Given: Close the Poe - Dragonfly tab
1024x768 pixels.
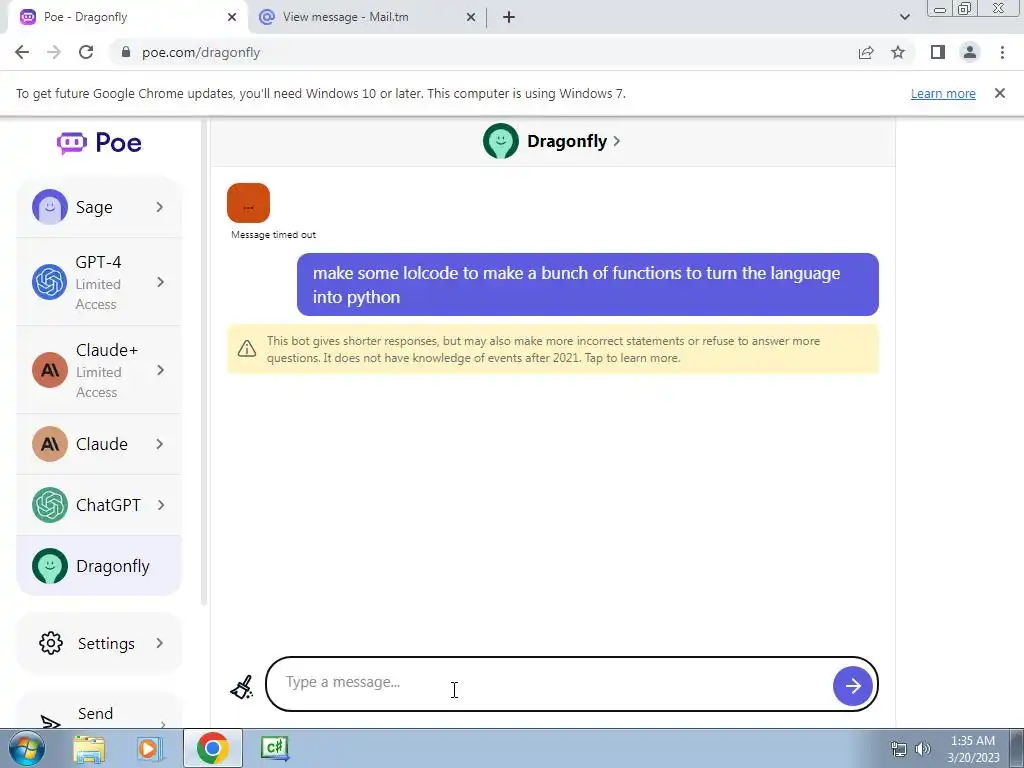Looking at the screenshot, I should (232, 17).
